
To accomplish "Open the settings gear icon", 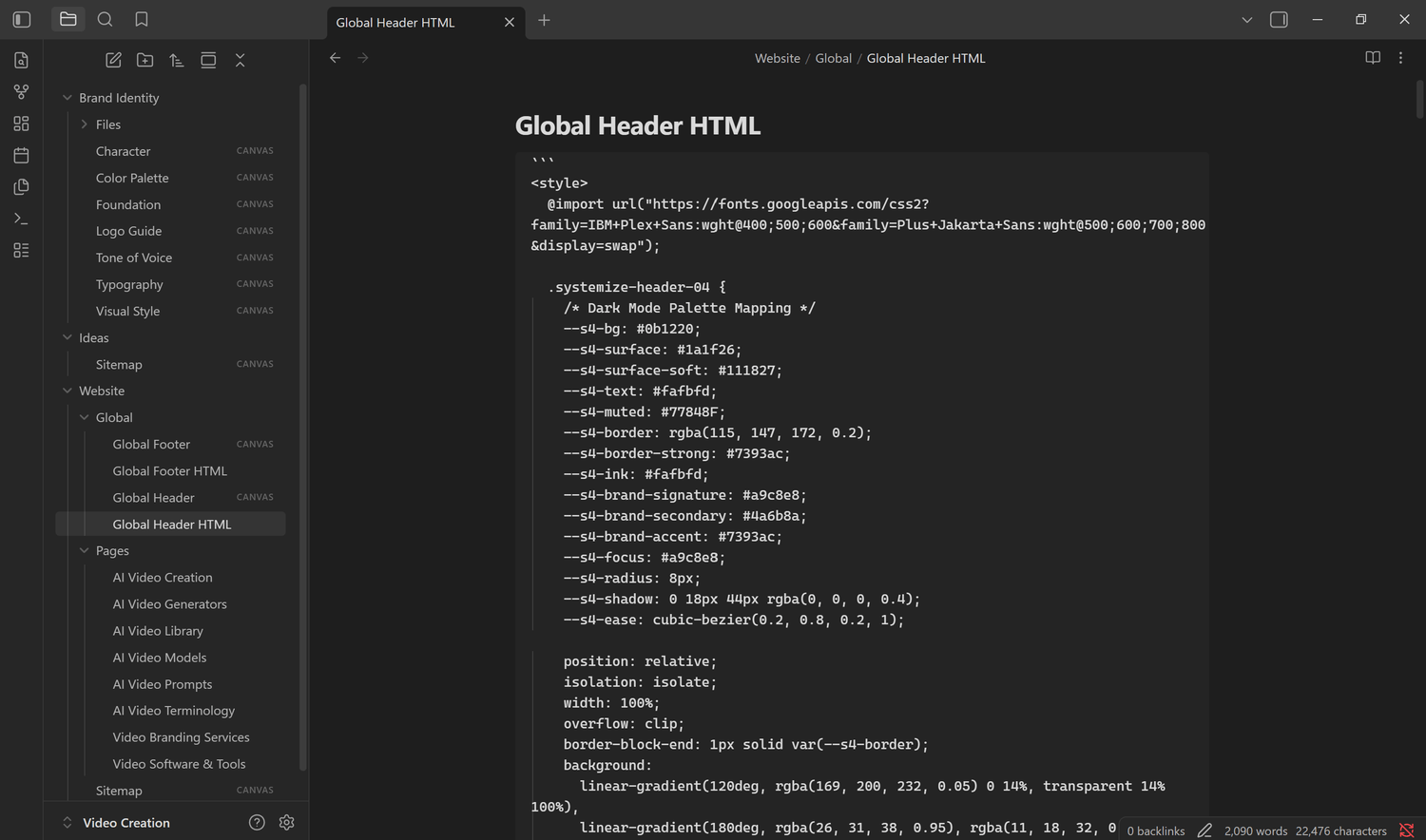I will [287, 823].
